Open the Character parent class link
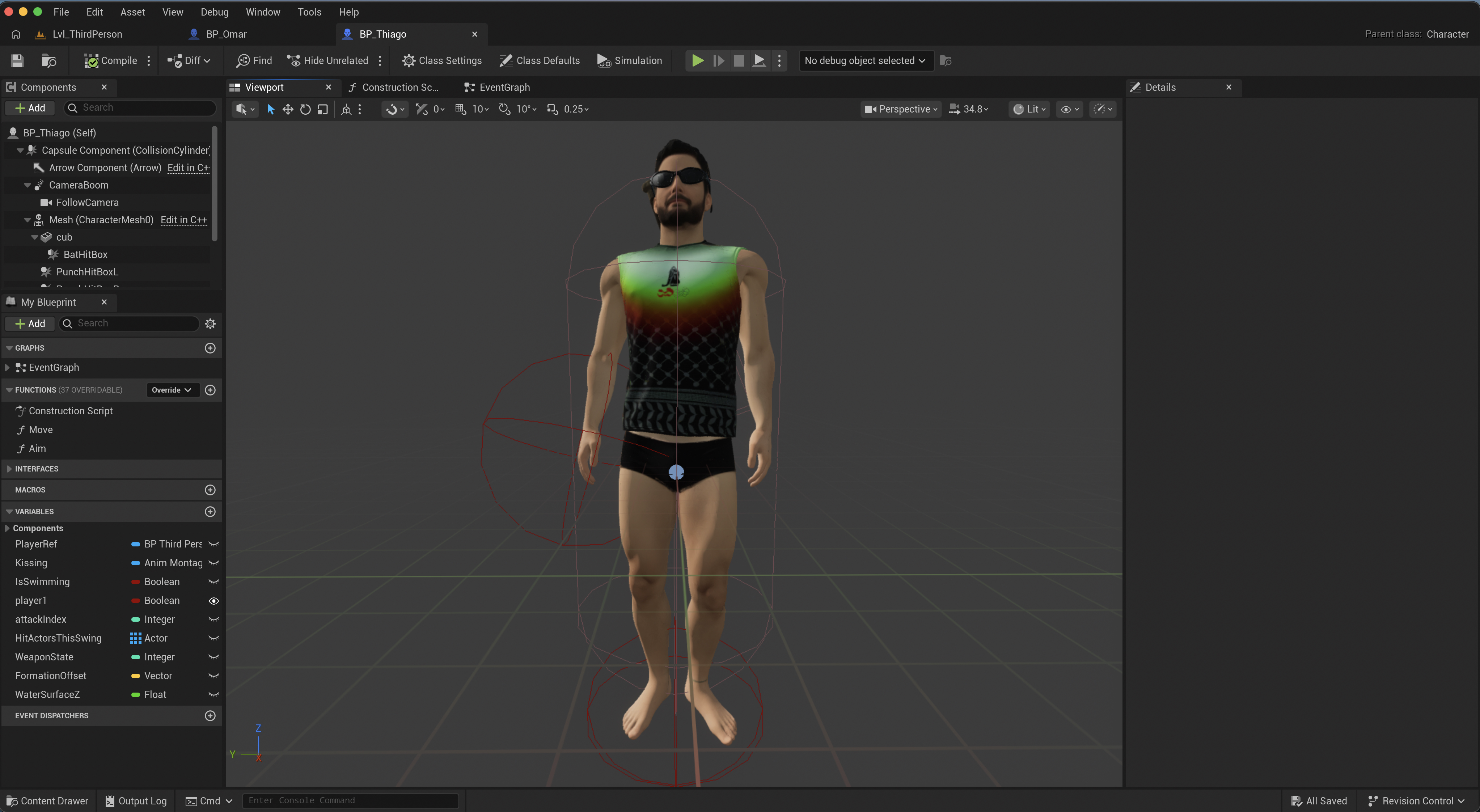 coord(1447,34)
